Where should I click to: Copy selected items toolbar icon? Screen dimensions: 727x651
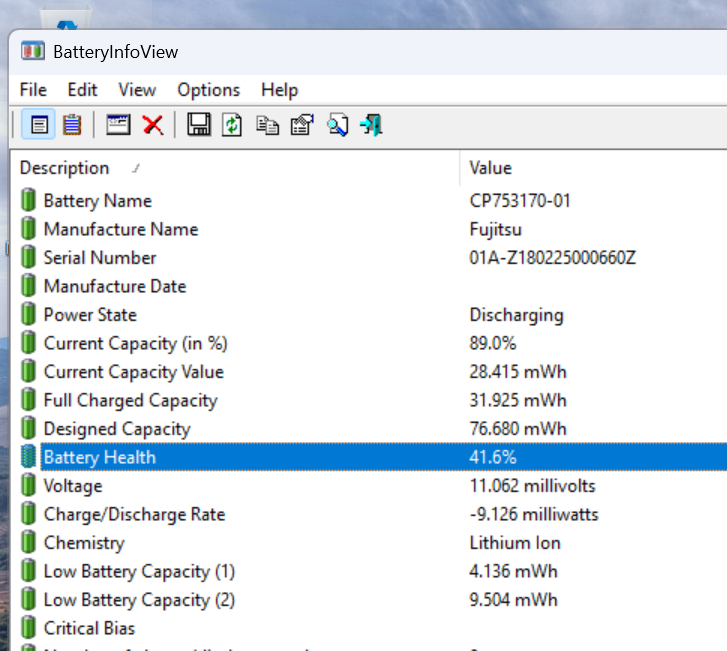268,125
